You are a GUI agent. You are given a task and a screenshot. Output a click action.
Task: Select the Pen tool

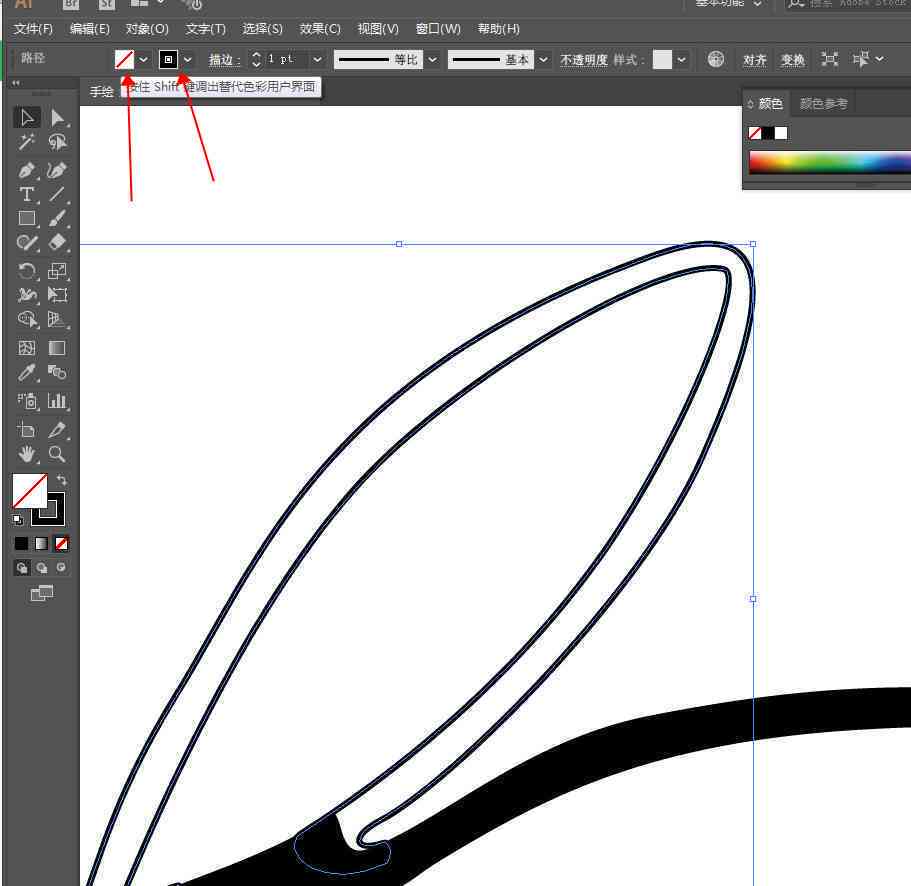(x=27, y=170)
